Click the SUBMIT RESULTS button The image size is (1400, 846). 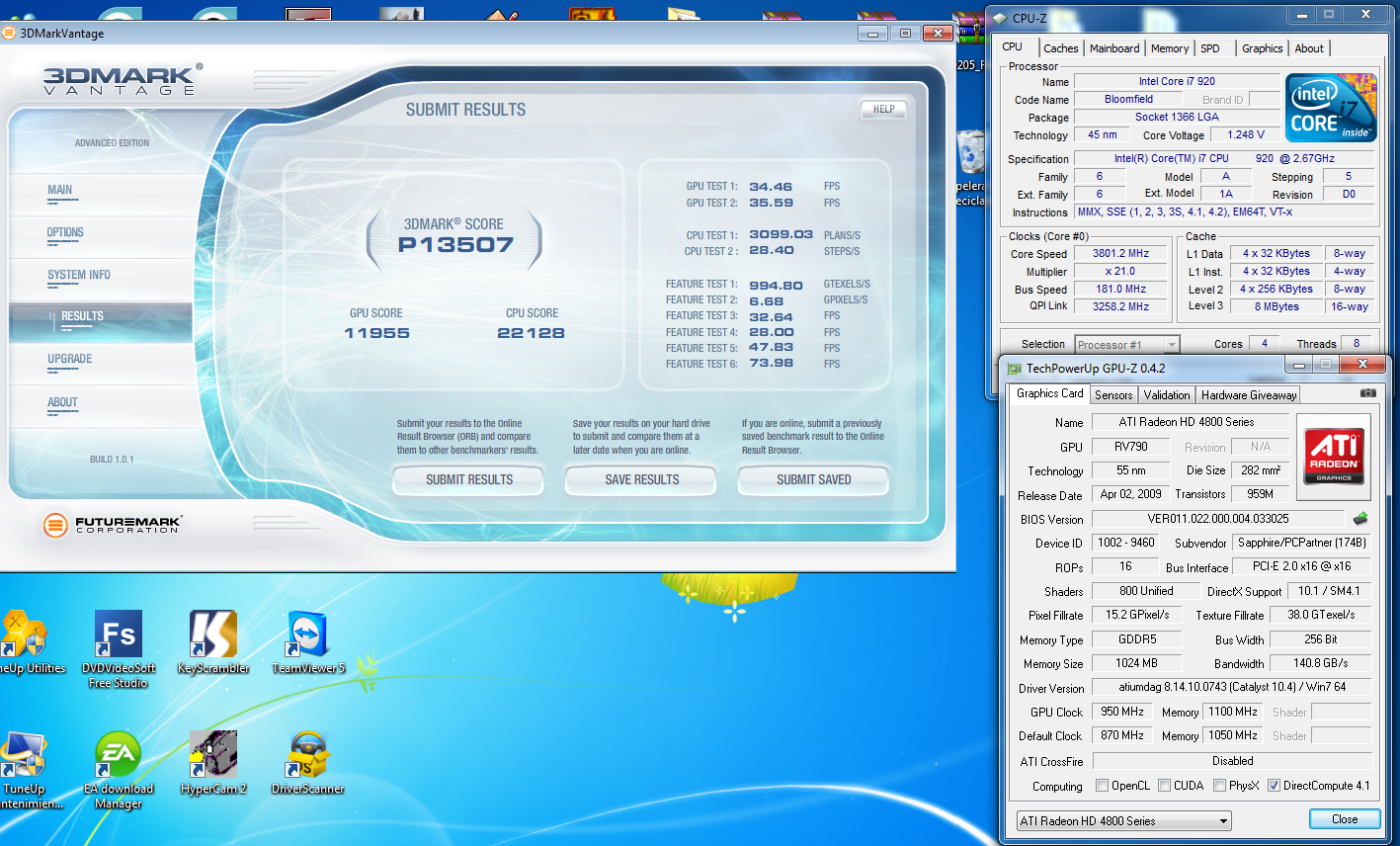tap(469, 480)
